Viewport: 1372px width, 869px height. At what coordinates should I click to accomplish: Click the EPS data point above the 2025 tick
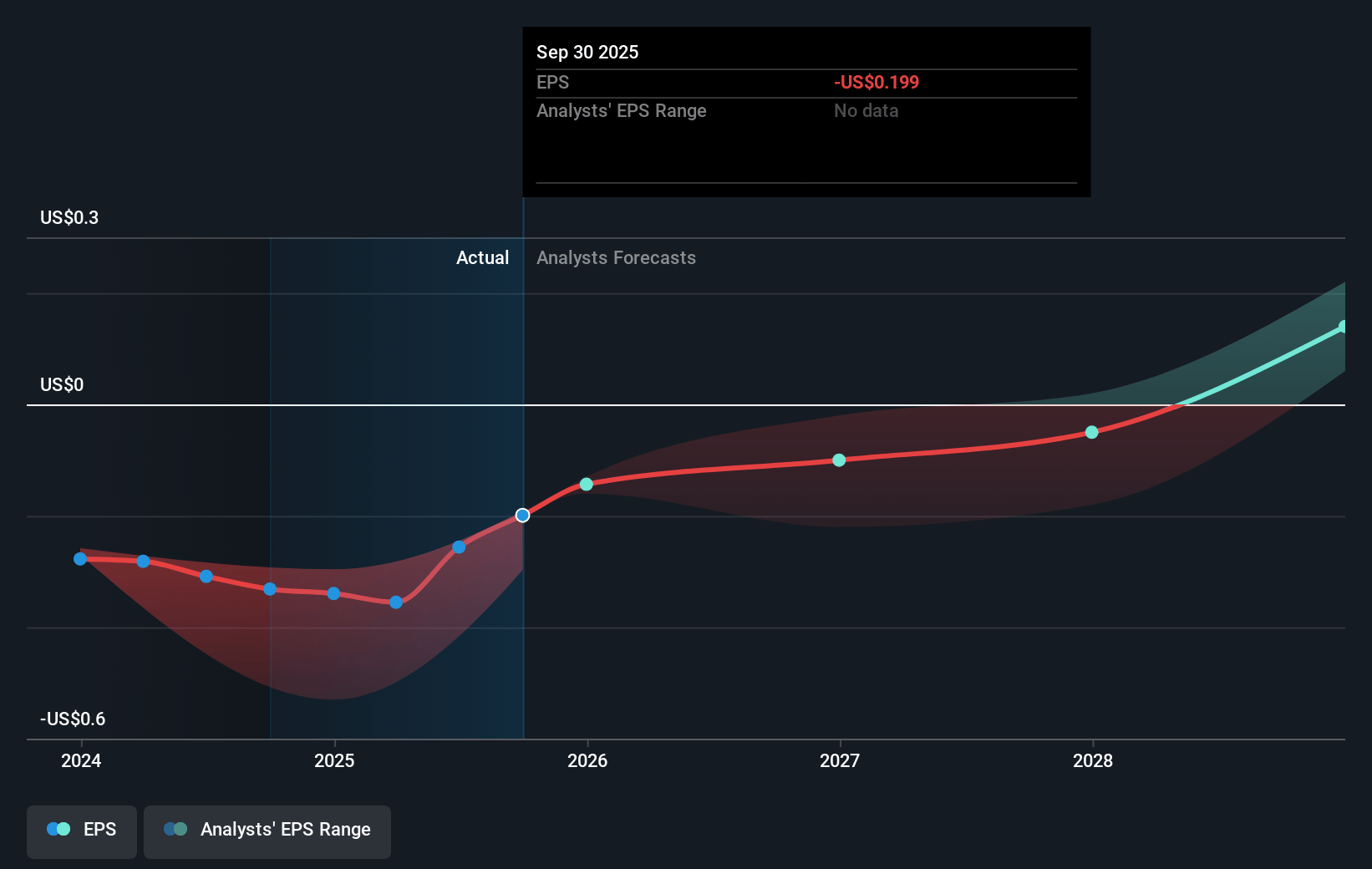333,594
